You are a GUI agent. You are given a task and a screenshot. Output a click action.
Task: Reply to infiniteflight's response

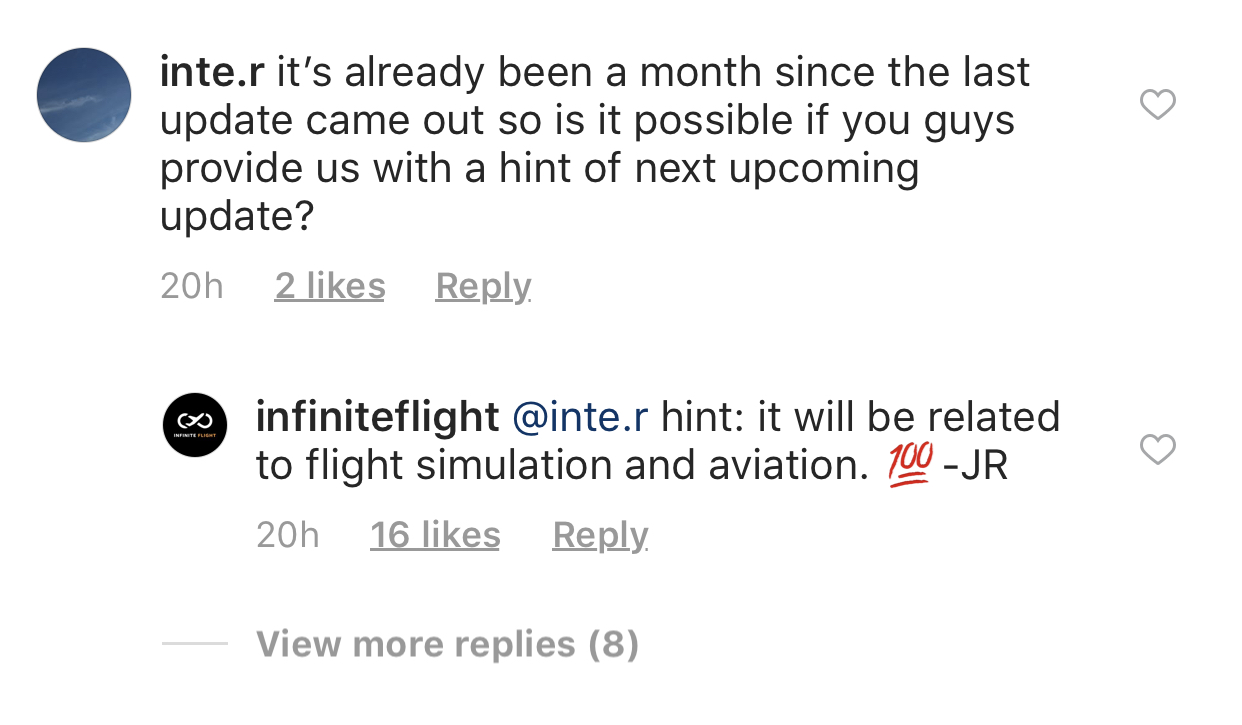(600, 536)
